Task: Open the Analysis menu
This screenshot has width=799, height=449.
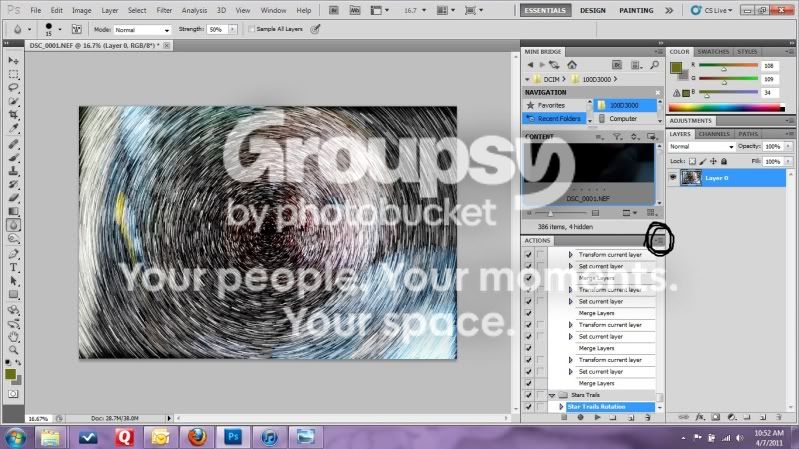Action: (194, 10)
